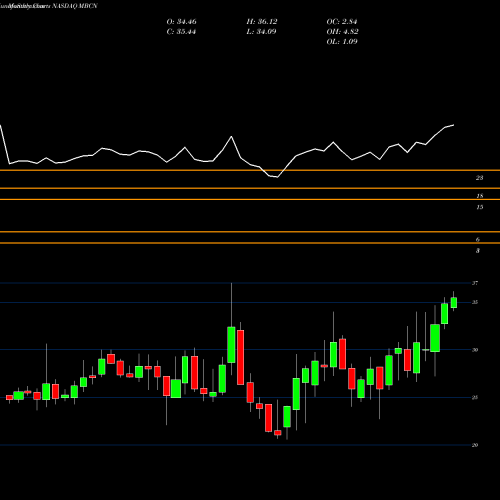Click the tall green candle with wick to 37
The image size is (500, 500).
tap(231, 345)
